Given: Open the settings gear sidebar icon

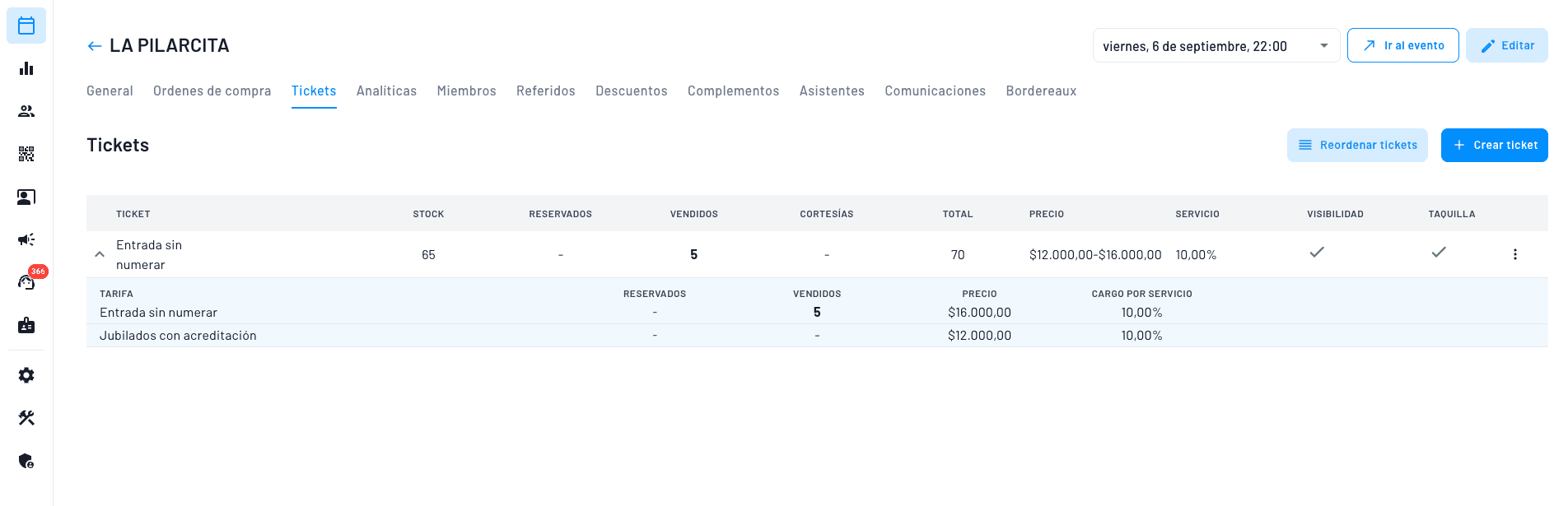Looking at the screenshot, I should click(x=26, y=375).
